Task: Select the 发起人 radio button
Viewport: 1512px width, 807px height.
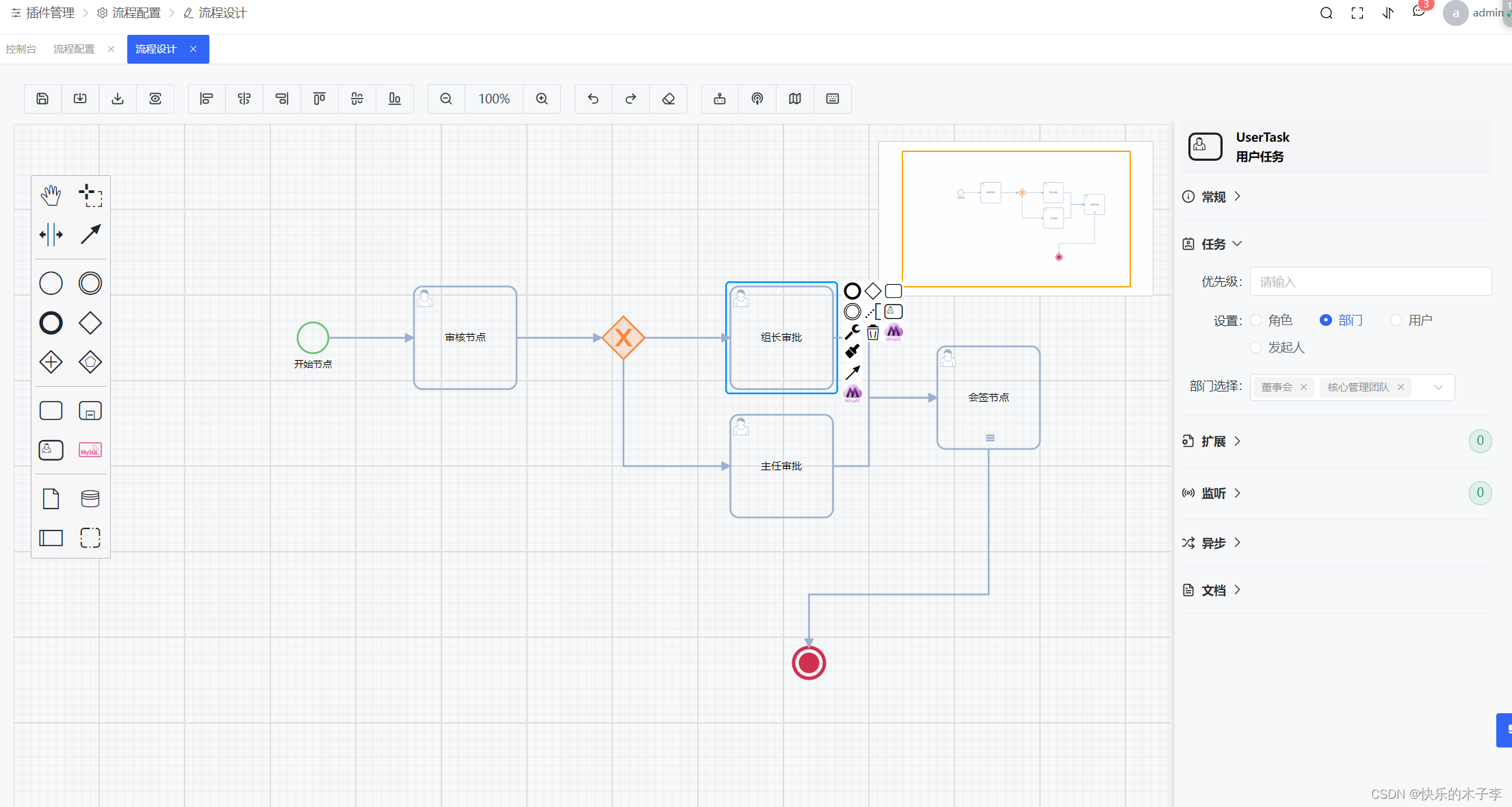Action: click(x=1256, y=347)
